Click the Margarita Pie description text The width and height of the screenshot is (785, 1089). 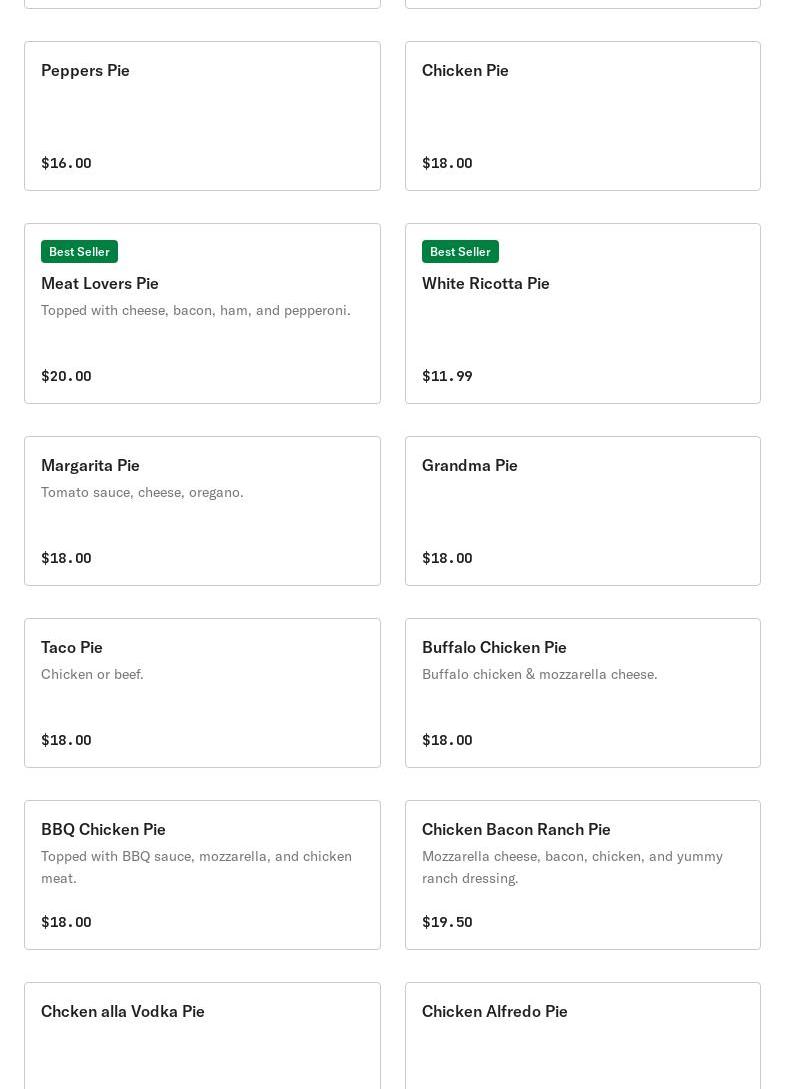pos(142,492)
